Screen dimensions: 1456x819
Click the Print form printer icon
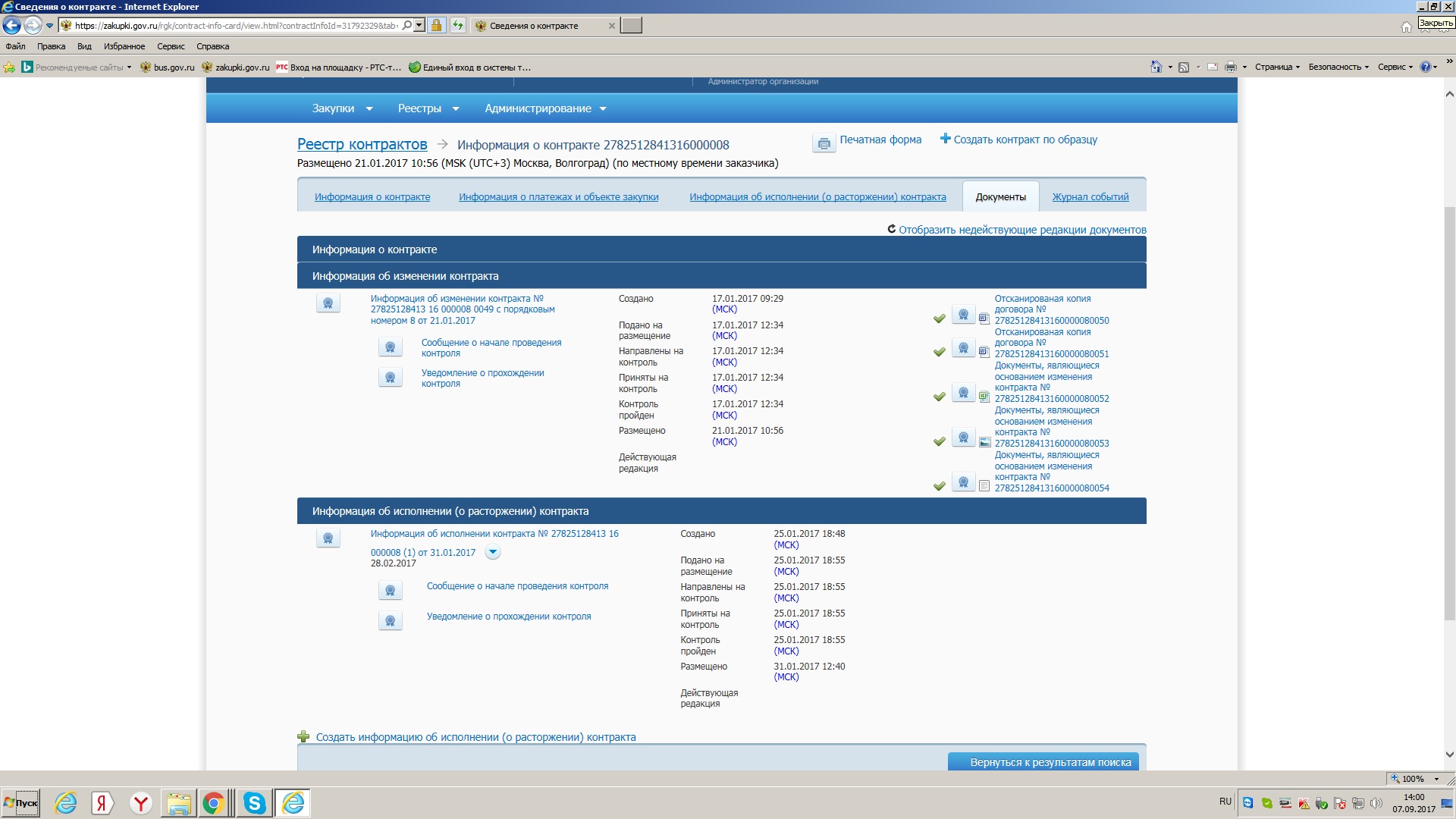(824, 143)
